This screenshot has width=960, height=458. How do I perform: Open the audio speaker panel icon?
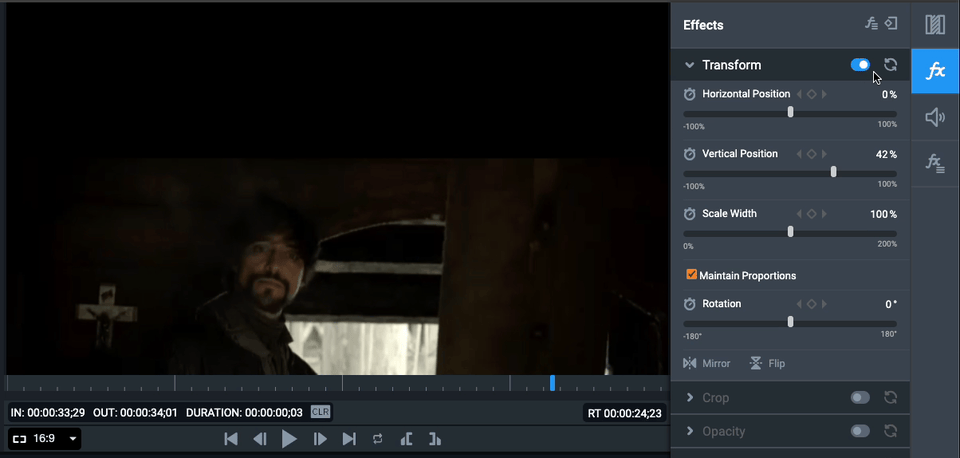click(x=935, y=118)
